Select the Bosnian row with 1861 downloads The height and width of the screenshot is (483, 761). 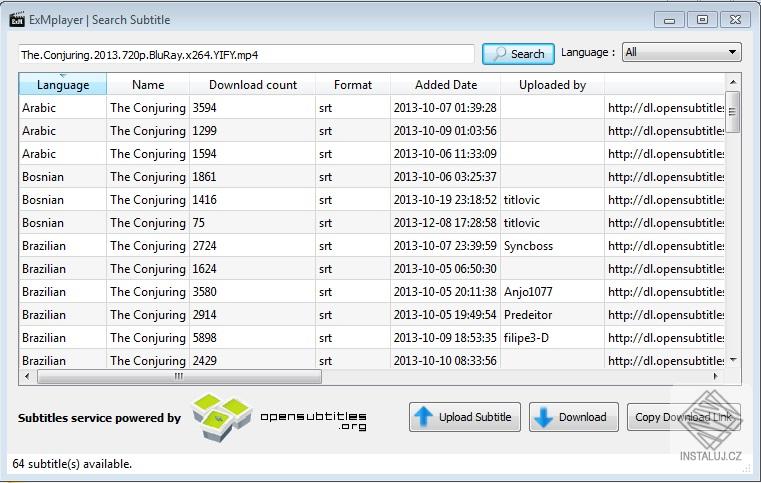(372, 177)
